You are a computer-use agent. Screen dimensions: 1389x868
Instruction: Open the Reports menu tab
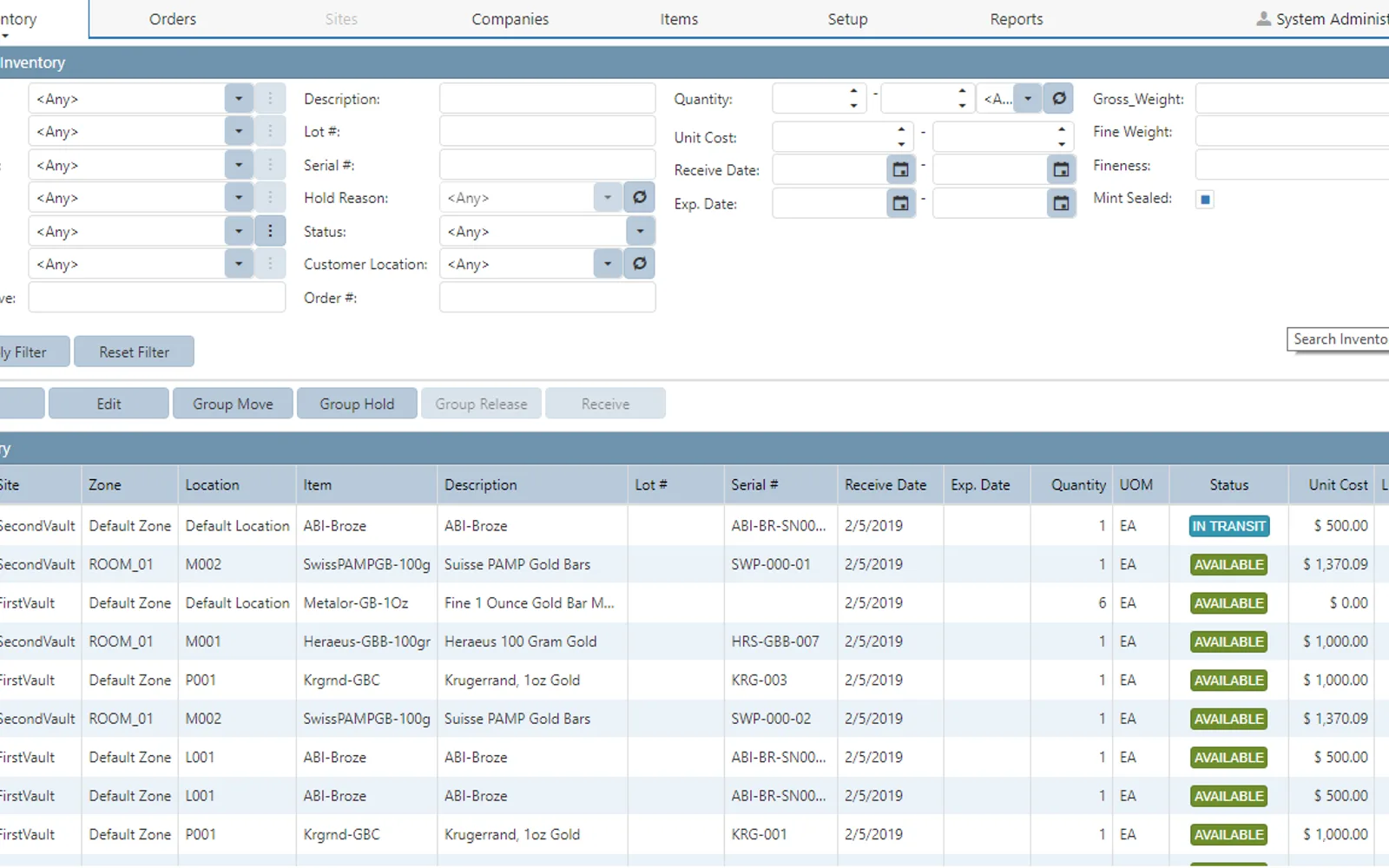coord(1017,19)
